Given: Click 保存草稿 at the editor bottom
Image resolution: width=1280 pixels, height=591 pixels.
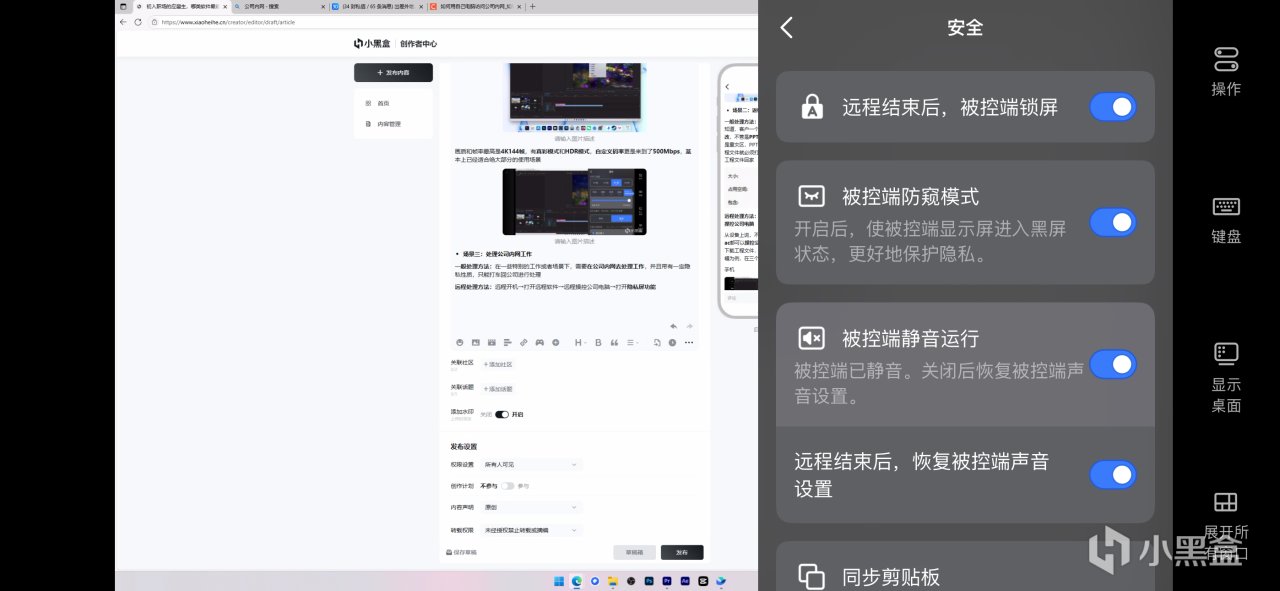Looking at the screenshot, I should pyautogui.click(x=461, y=553).
